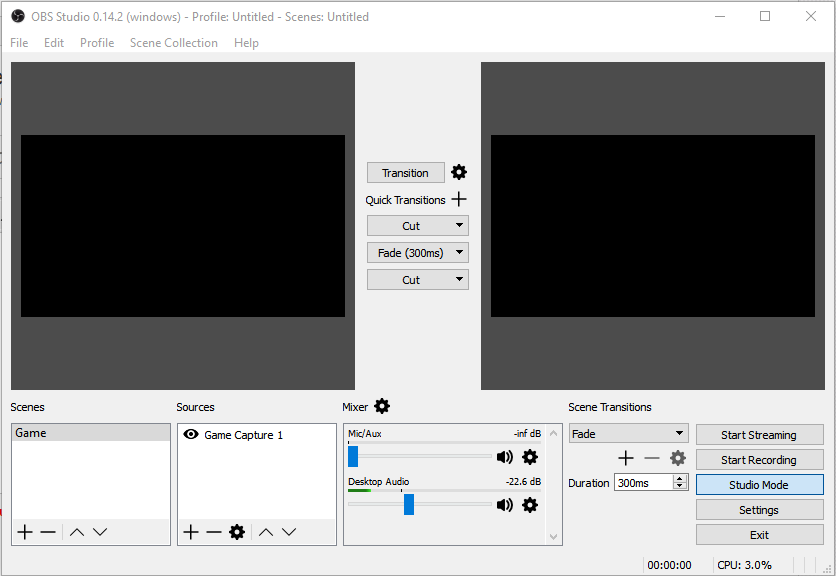Open the Scene Collection menu
Screen dimensions: 836x576
coord(174,43)
